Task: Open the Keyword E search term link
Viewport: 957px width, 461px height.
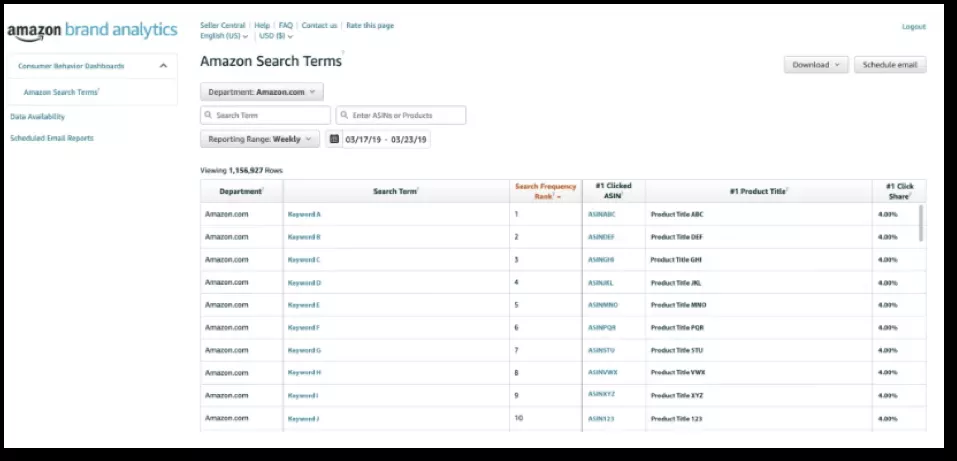Action: coord(303,305)
